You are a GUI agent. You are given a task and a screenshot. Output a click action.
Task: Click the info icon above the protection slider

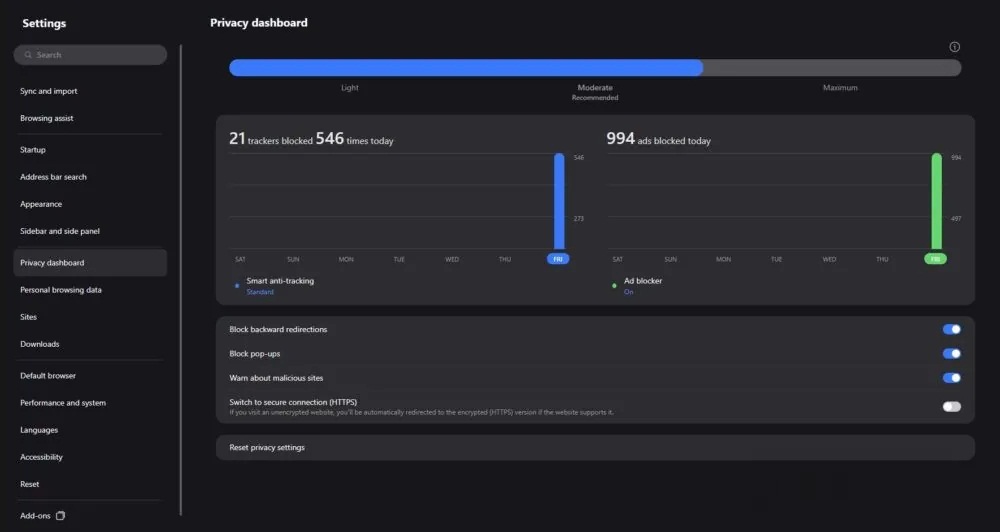click(954, 47)
